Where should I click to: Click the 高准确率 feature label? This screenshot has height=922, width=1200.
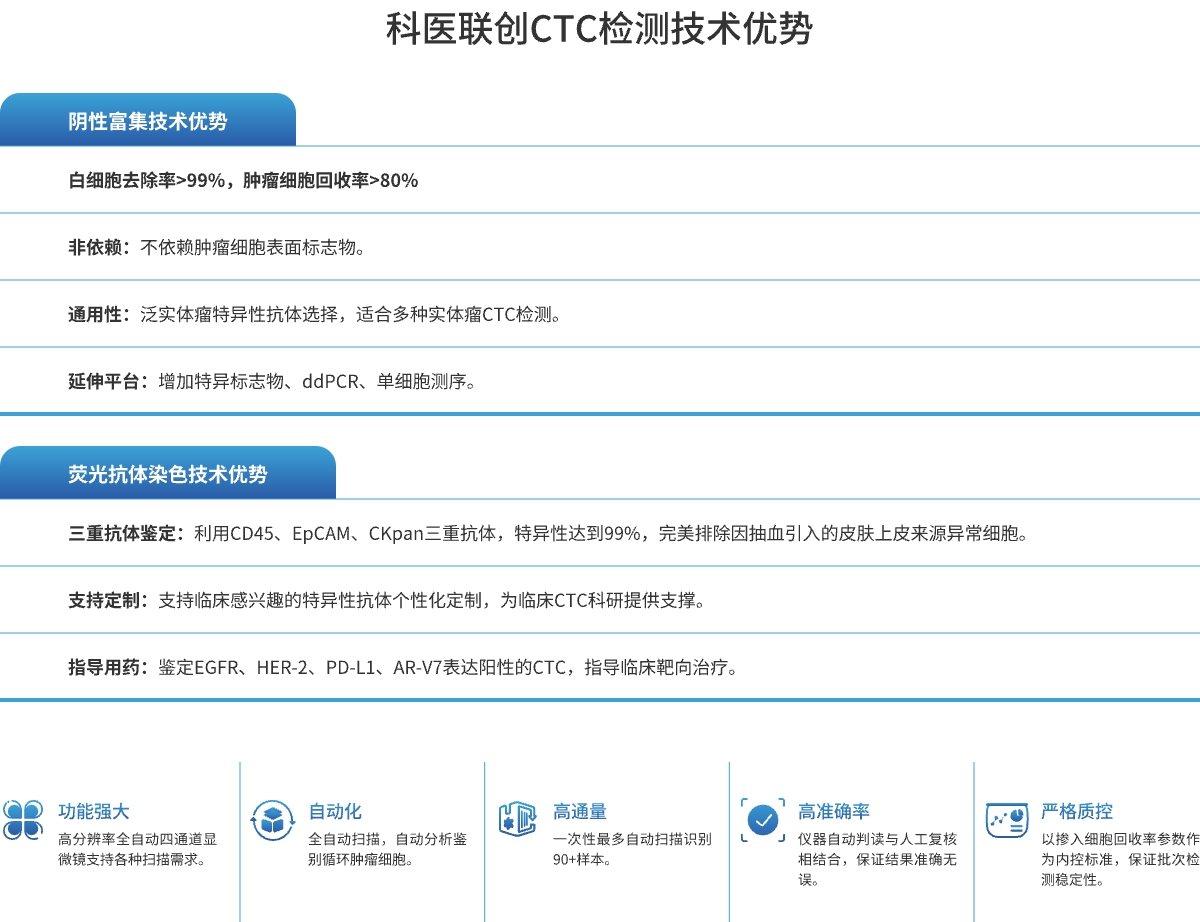[x=836, y=811]
